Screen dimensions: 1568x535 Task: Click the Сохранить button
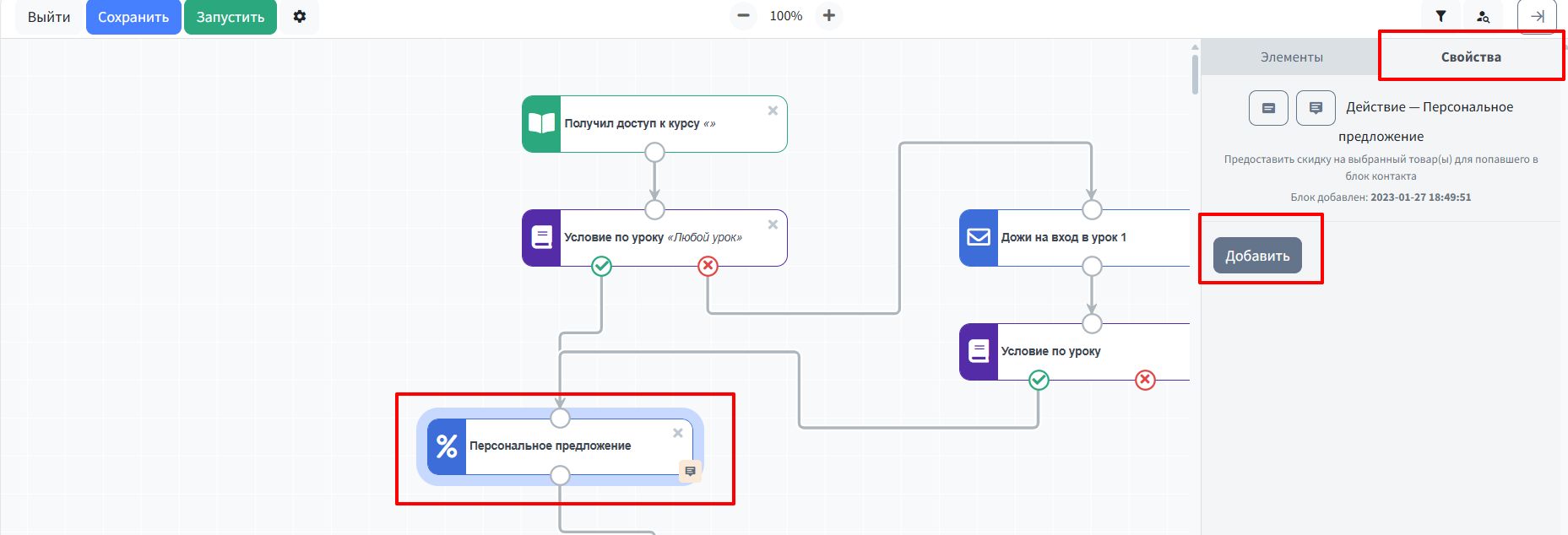click(x=133, y=17)
